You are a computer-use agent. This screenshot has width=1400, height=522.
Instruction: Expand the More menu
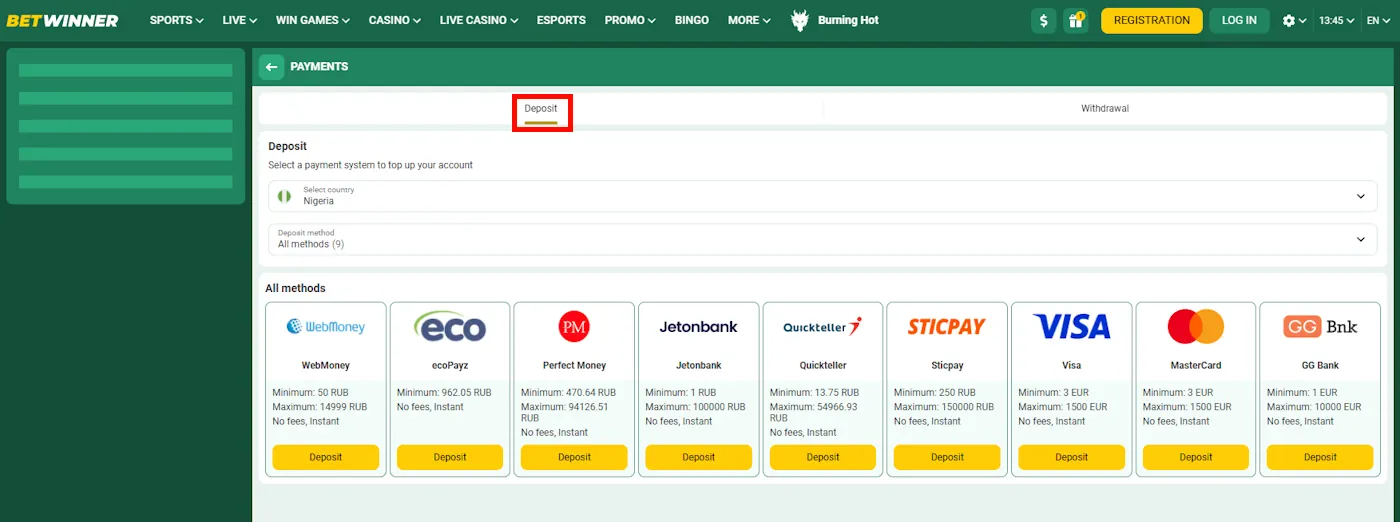click(x=749, y=20)
